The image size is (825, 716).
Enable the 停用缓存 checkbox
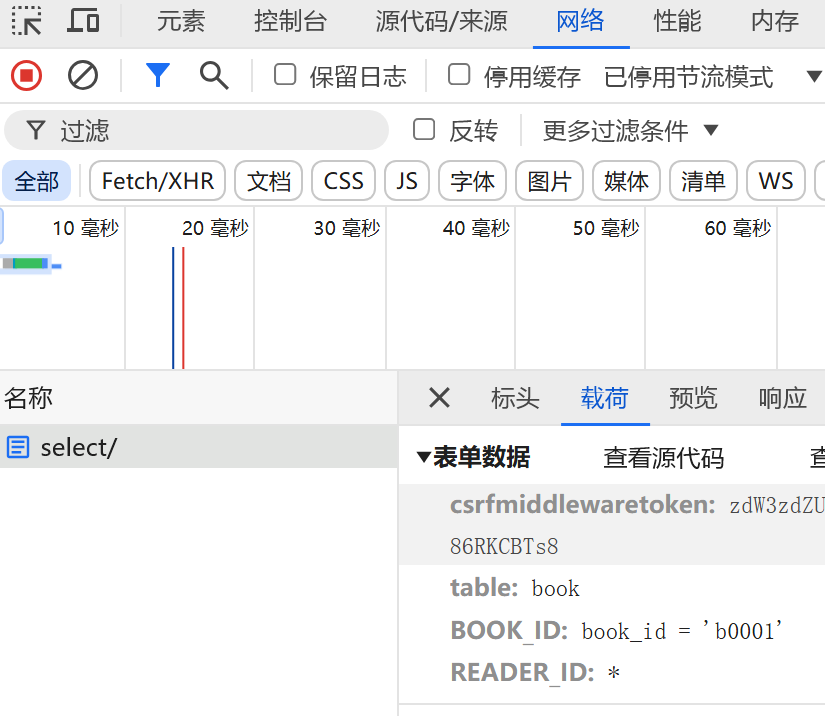point(459,75)
